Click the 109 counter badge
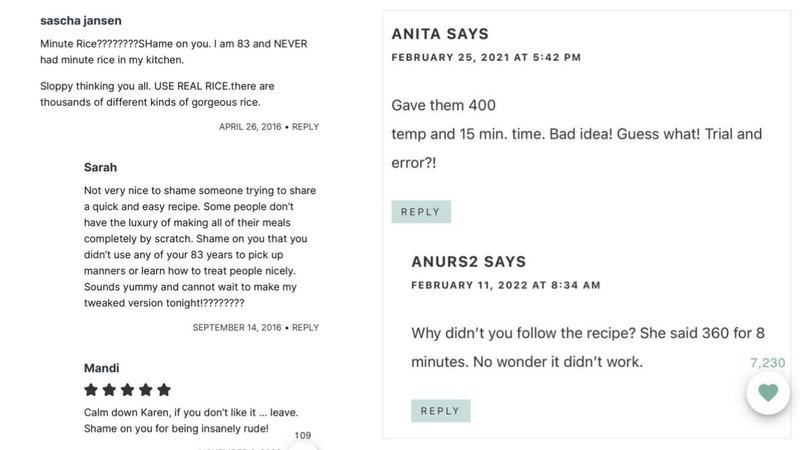This screenshot has width=800, height=450. [x=303, y=436]
